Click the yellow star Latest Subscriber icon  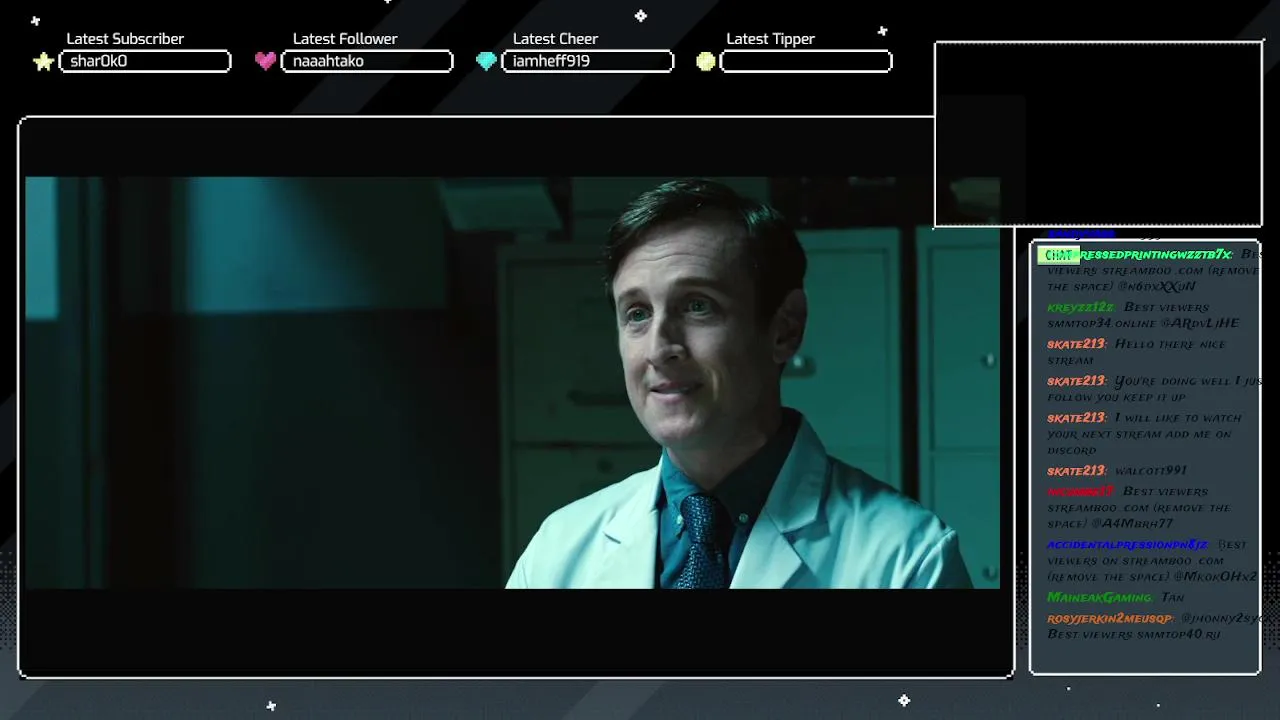(43, 62)
